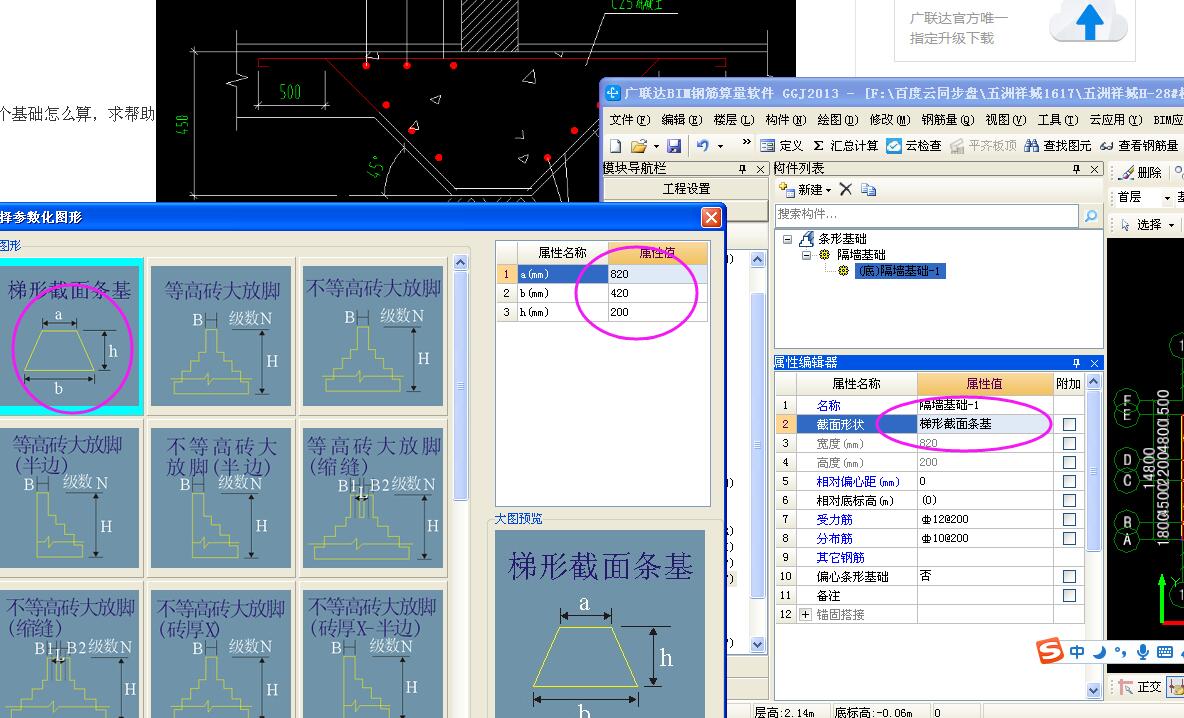Click the New file icon in GGJ2013 toolbar
1184x718 pixels.
pyautogui.click(x=615, y=146)
